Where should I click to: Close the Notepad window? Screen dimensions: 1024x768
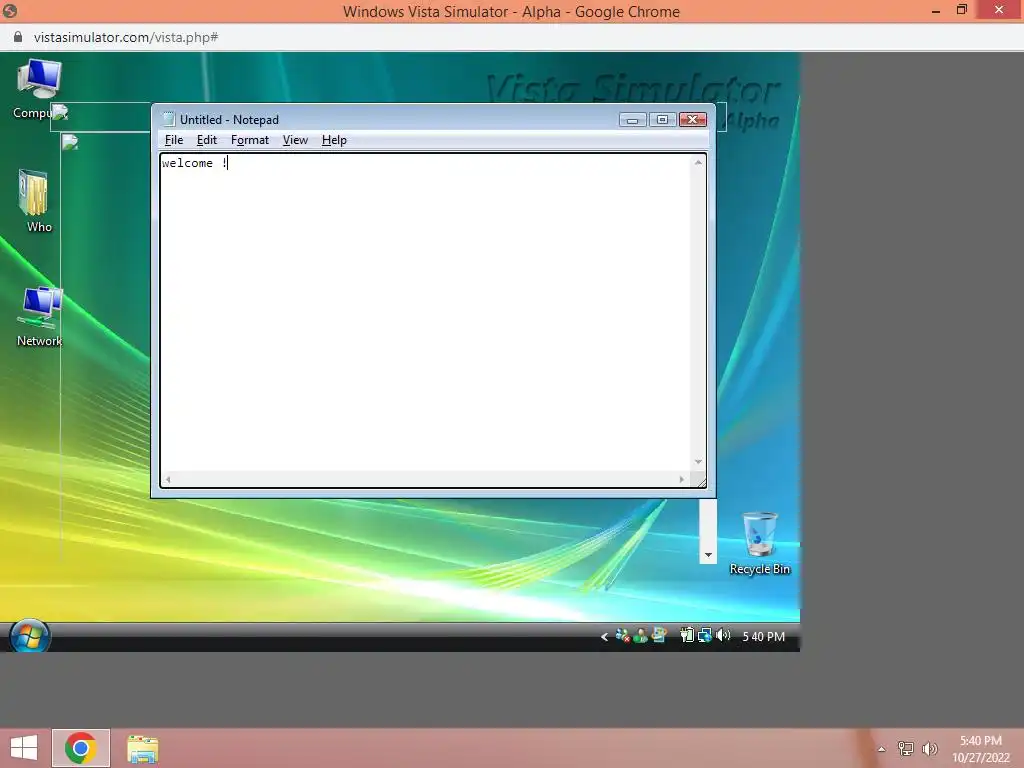pyautogui.click(x=693, y=120)
